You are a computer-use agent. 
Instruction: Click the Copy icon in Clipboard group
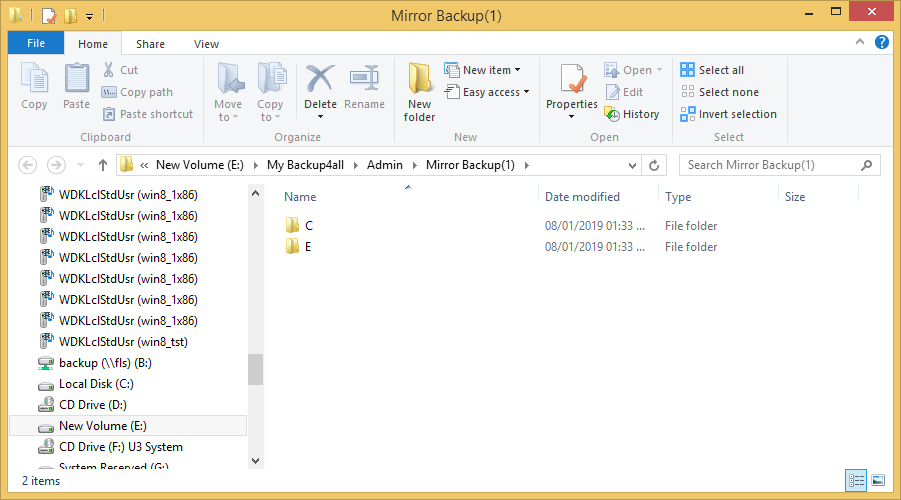click(x=34, y=86)
